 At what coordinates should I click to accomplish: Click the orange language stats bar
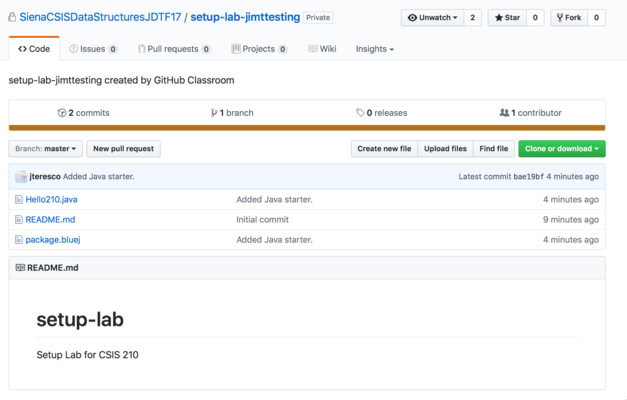(307, 128)
